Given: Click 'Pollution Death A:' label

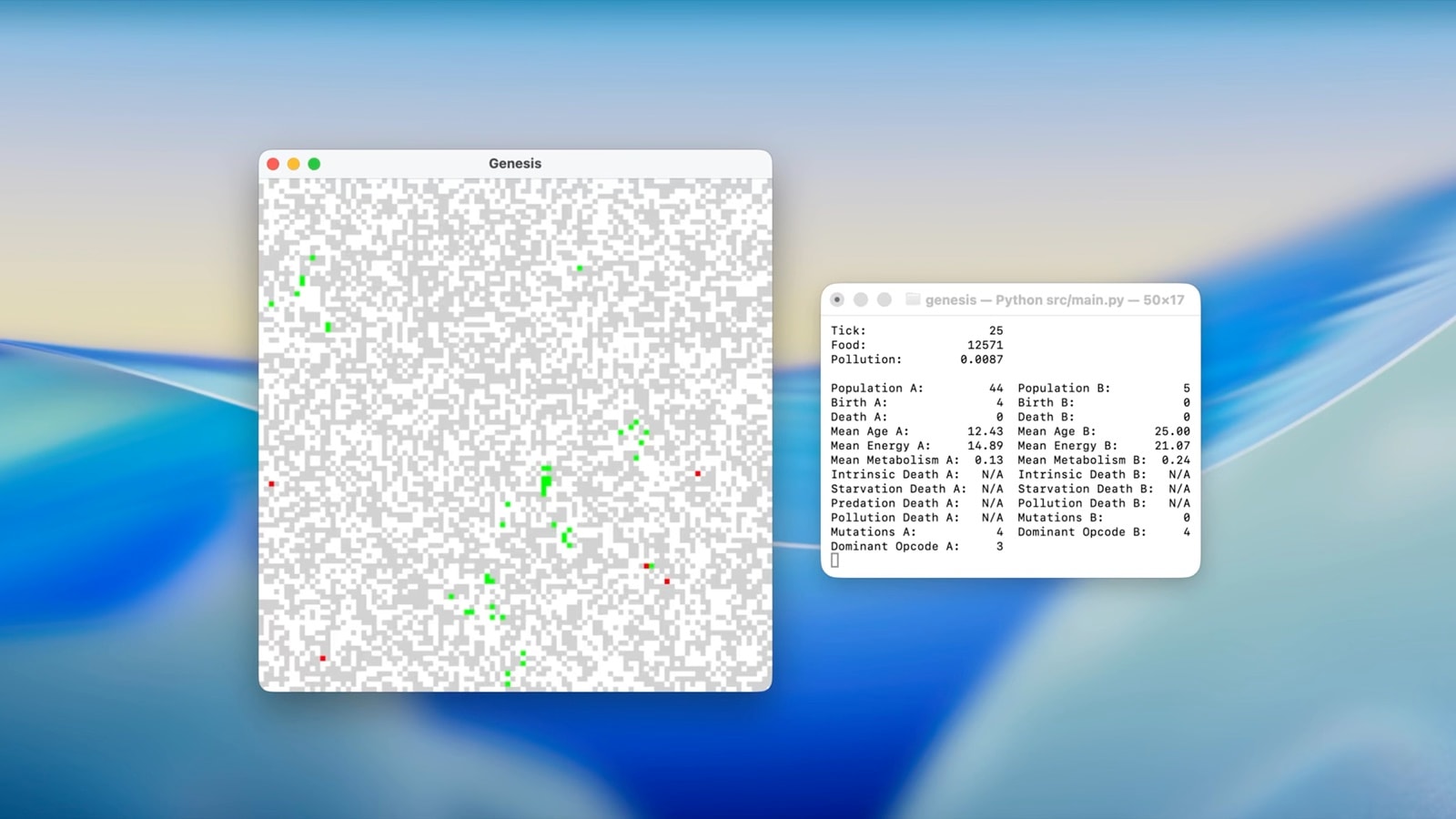Looking at the screenshot, I should [895, 518].
